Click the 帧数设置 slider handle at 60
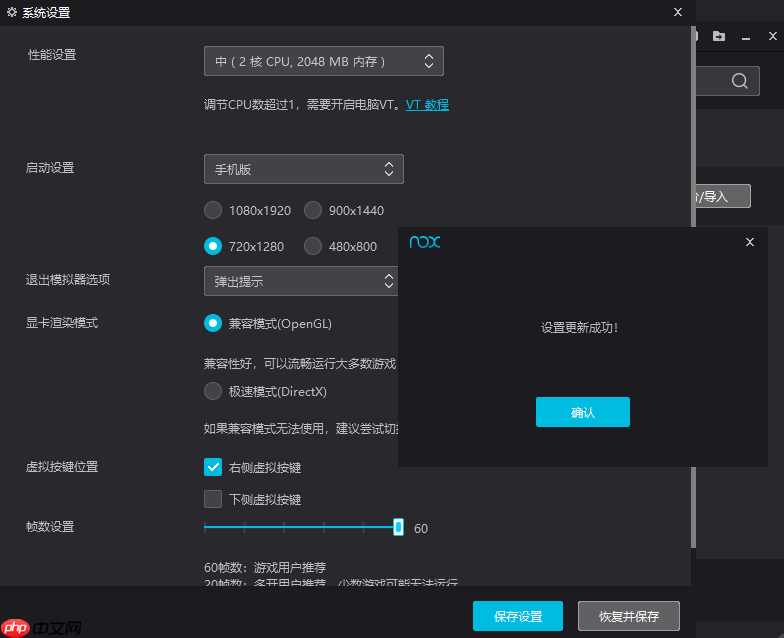The image size is (784, 638). pyautogui.click(x=398, y=527)
